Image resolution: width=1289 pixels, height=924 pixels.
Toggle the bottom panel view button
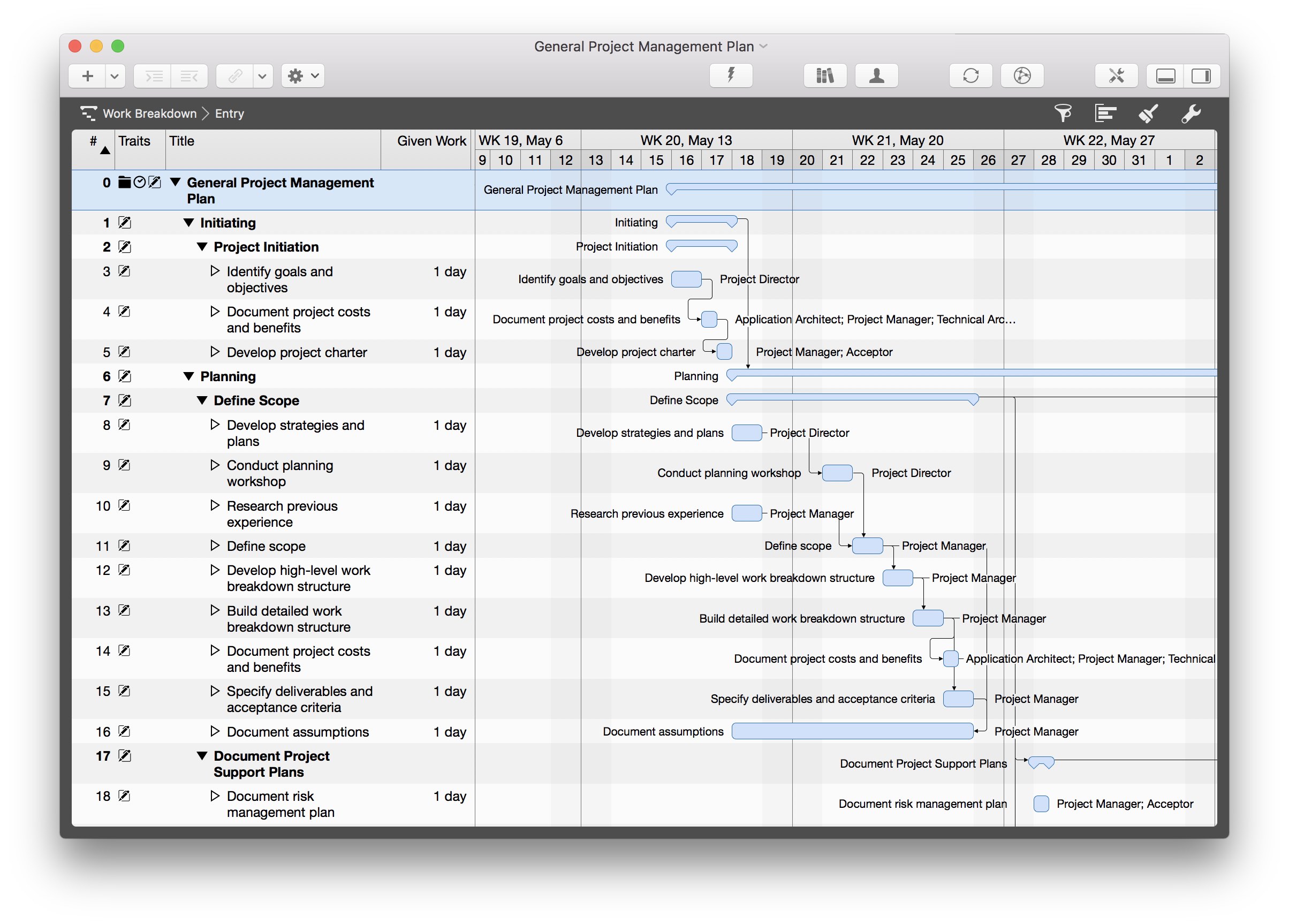(x=1165, y=75)
